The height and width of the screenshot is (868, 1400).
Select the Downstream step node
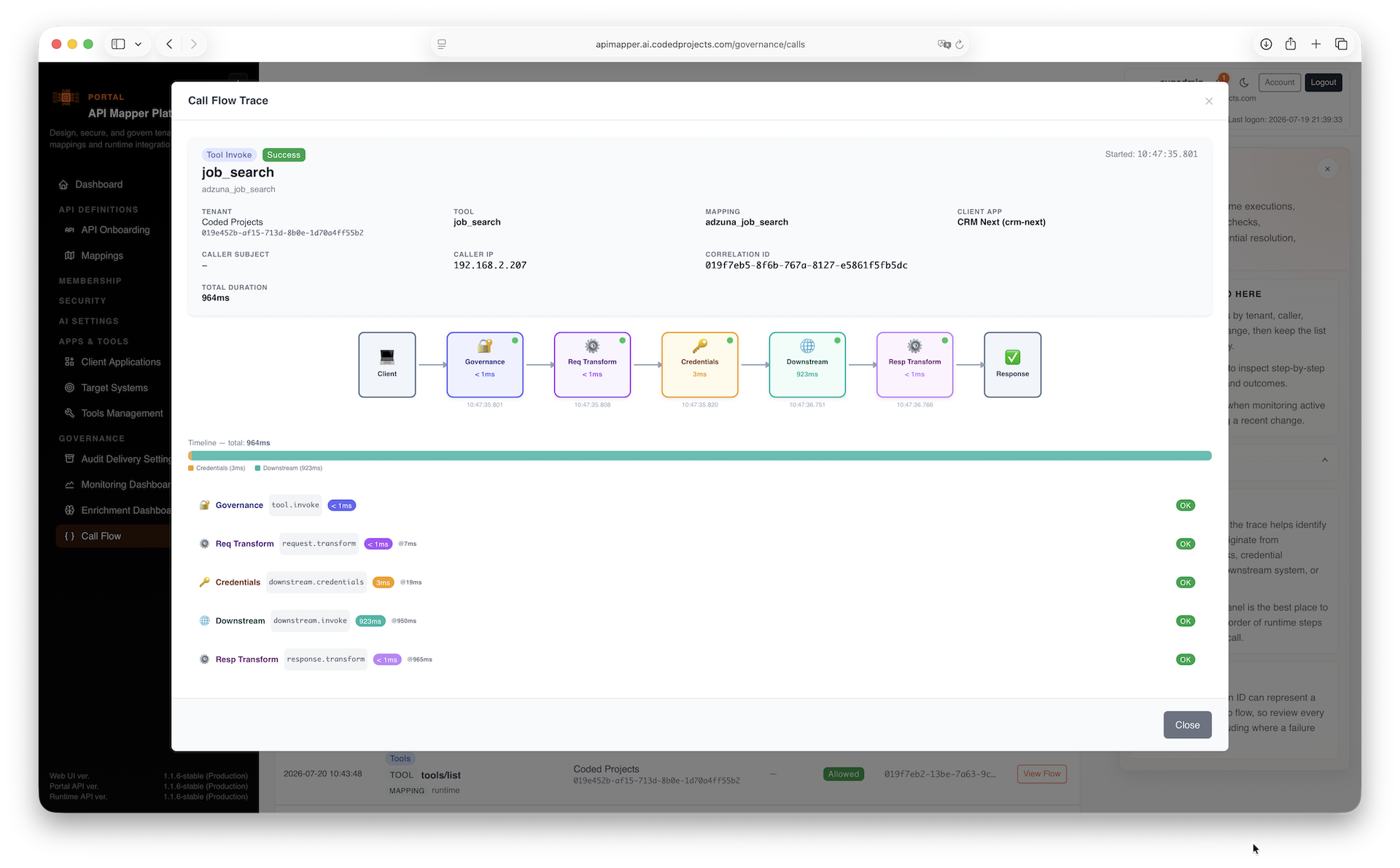807,364
